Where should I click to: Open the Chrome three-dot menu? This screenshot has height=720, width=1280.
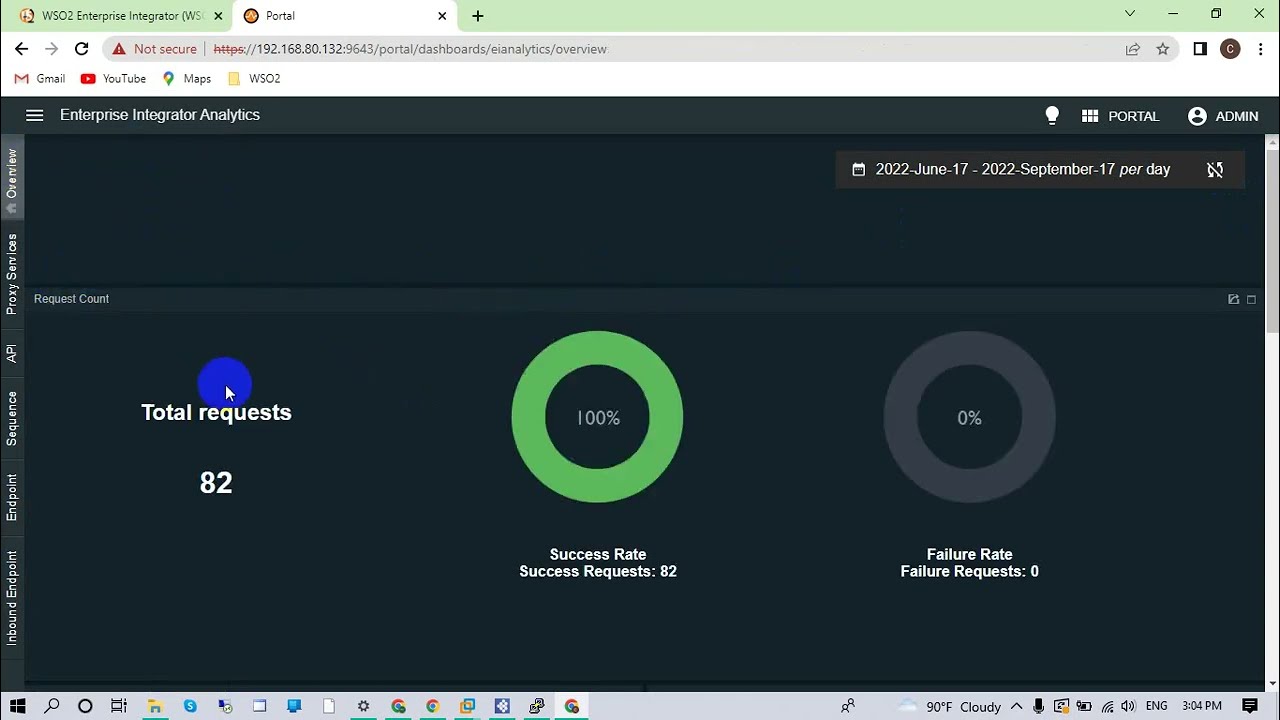[x=1260, y=49]
